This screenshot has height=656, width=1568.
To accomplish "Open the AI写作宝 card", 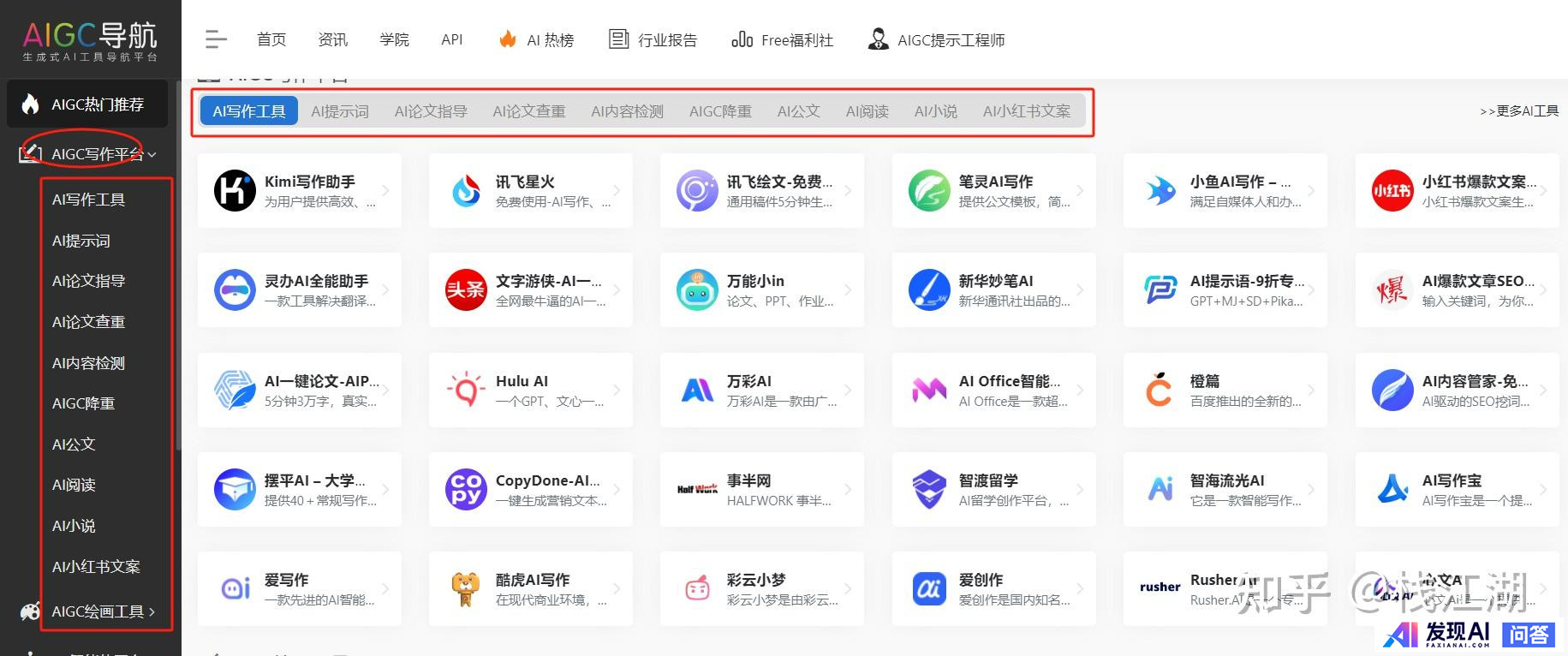I will coord(1457,489).
